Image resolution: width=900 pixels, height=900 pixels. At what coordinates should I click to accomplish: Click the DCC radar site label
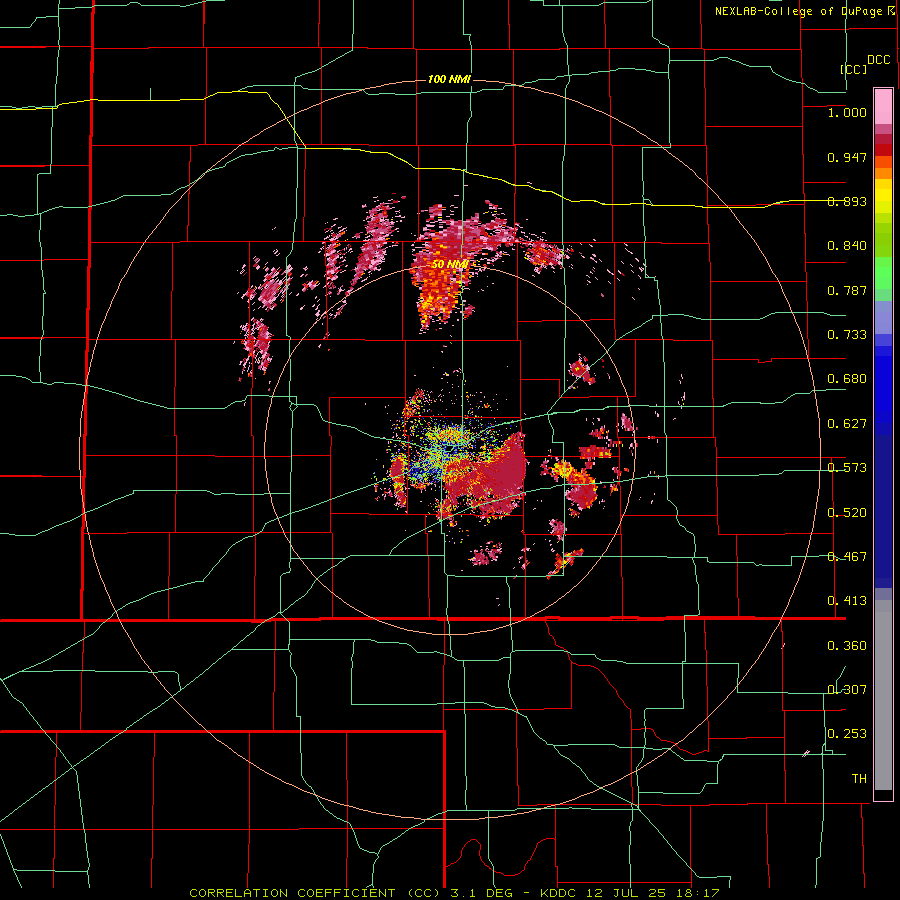pyautogui.click(x=879, y=60)
